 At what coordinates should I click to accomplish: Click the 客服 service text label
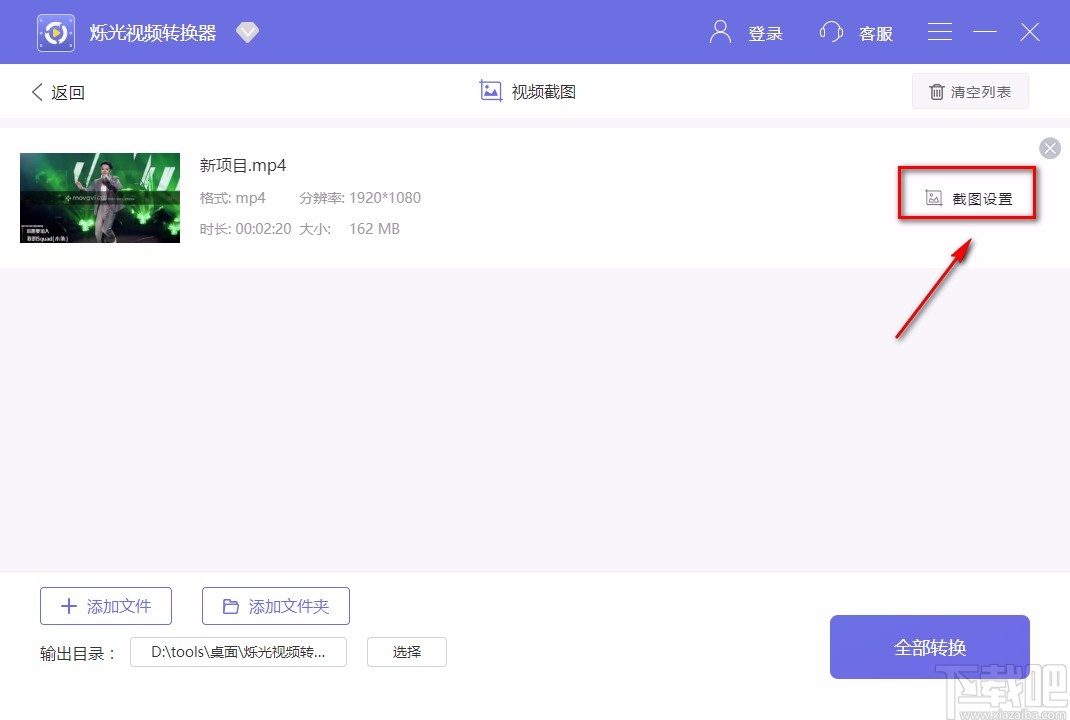tap(876, 33)
